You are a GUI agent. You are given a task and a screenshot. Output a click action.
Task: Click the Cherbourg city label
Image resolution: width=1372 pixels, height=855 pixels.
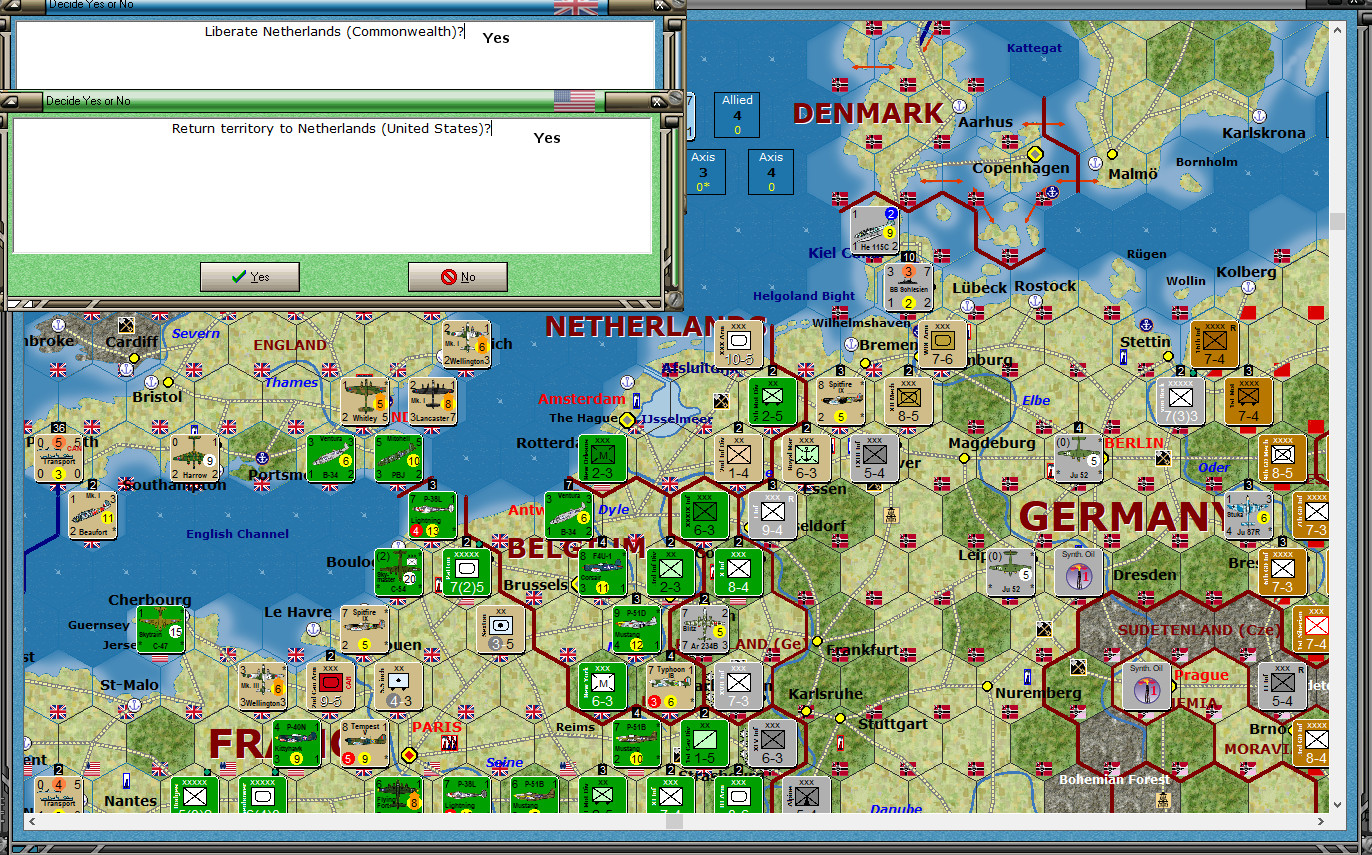[150, 601]
